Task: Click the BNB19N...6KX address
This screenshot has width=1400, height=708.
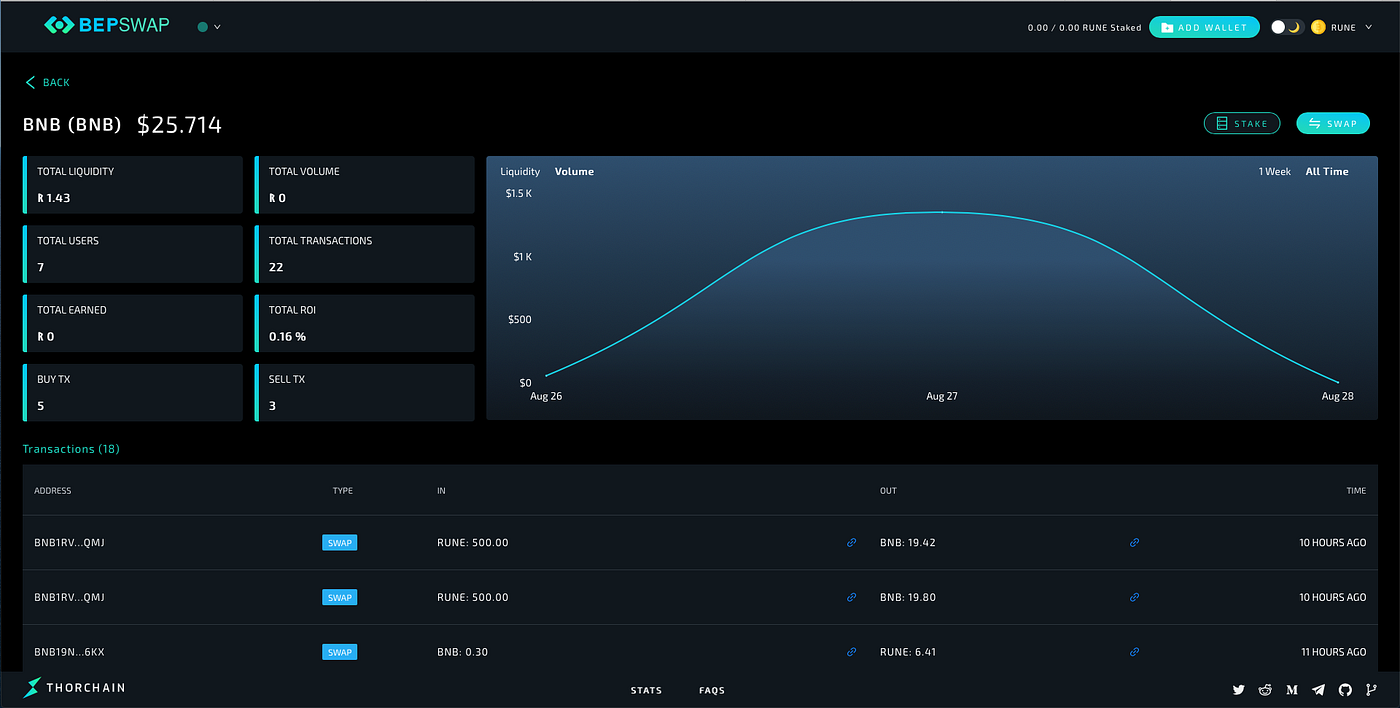Action: (69, 652)
